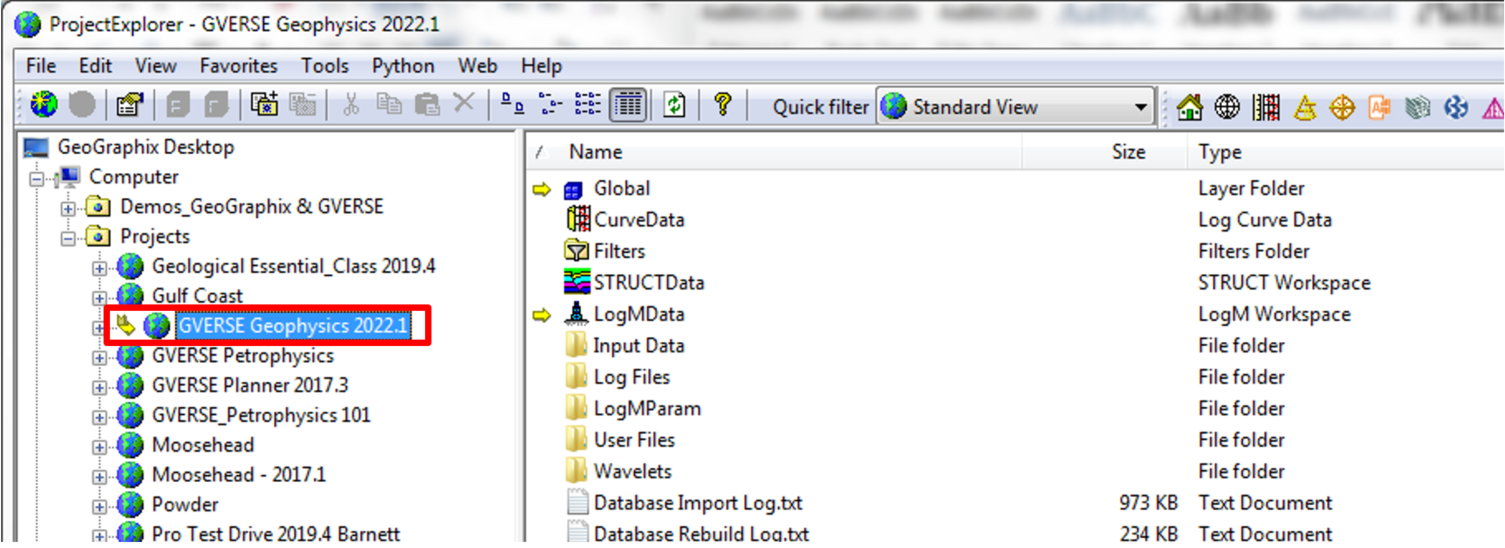Viewport: 1505px width, 548px height.
Task: Expand the Powder project node
Action: click(x=100, y=506)
